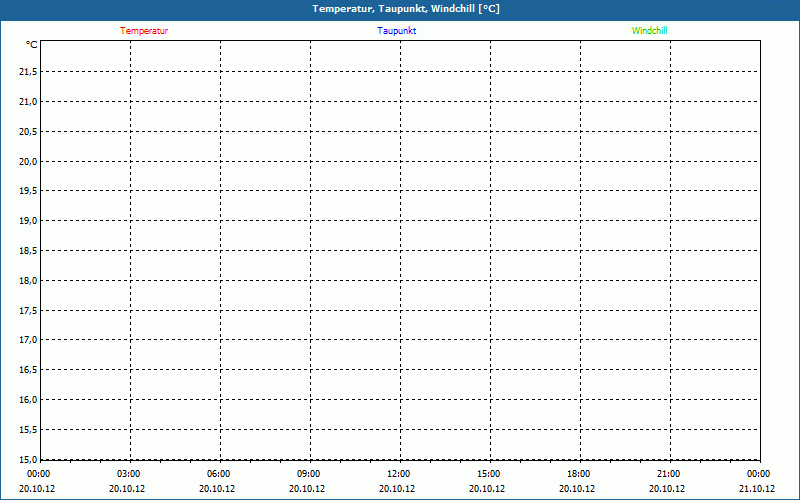Click the 20,5 y-axis value
Viewport: 800px width, 500px height.
click(28, 132)
